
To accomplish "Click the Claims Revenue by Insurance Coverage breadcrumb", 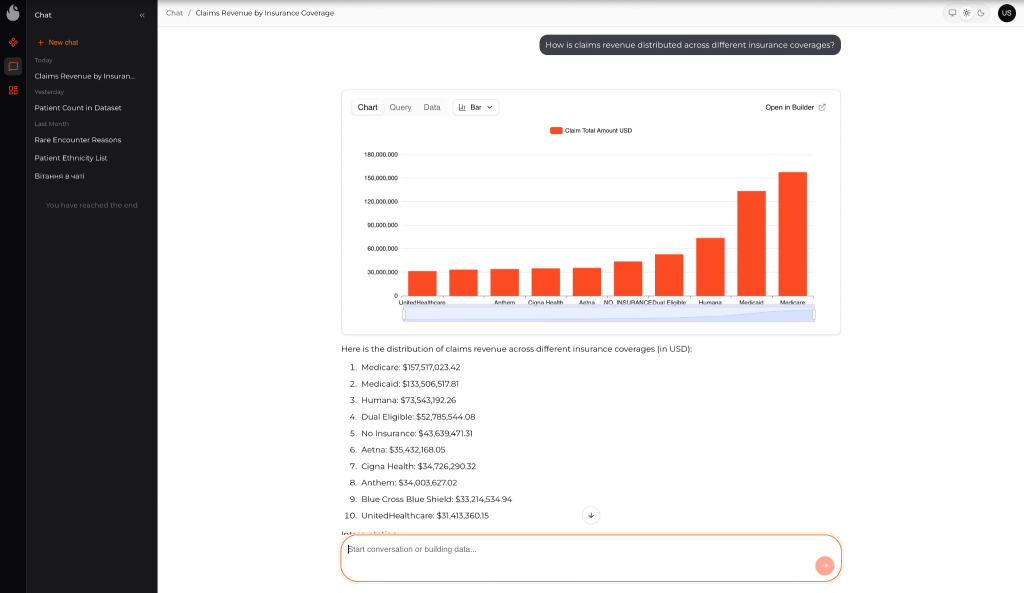I will pos(264,13).
